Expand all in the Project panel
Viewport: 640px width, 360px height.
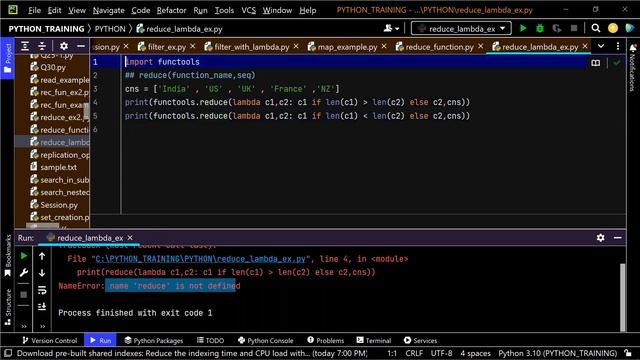(x=25, y=46)
